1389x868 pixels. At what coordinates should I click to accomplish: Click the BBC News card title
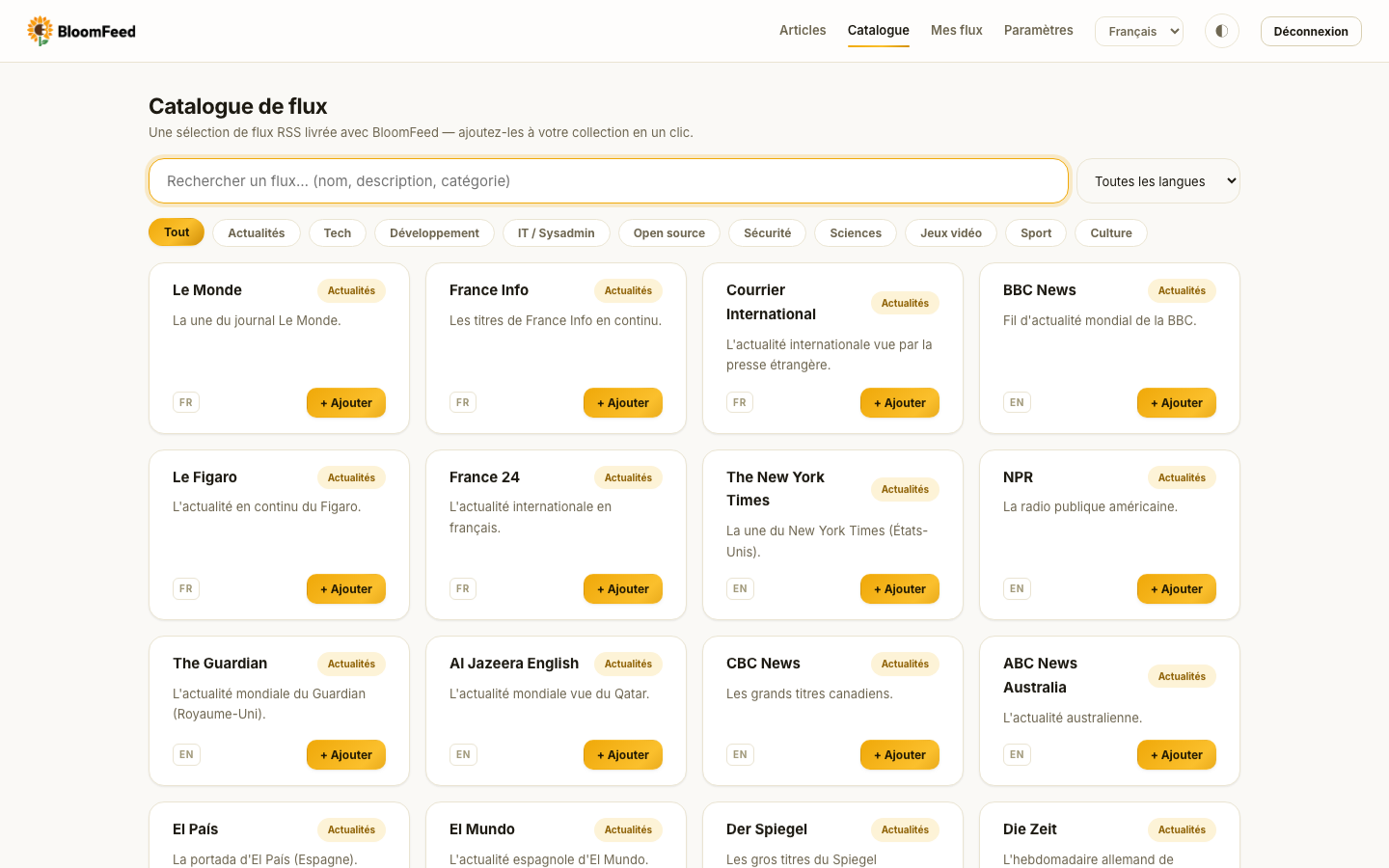[1040, 290]
